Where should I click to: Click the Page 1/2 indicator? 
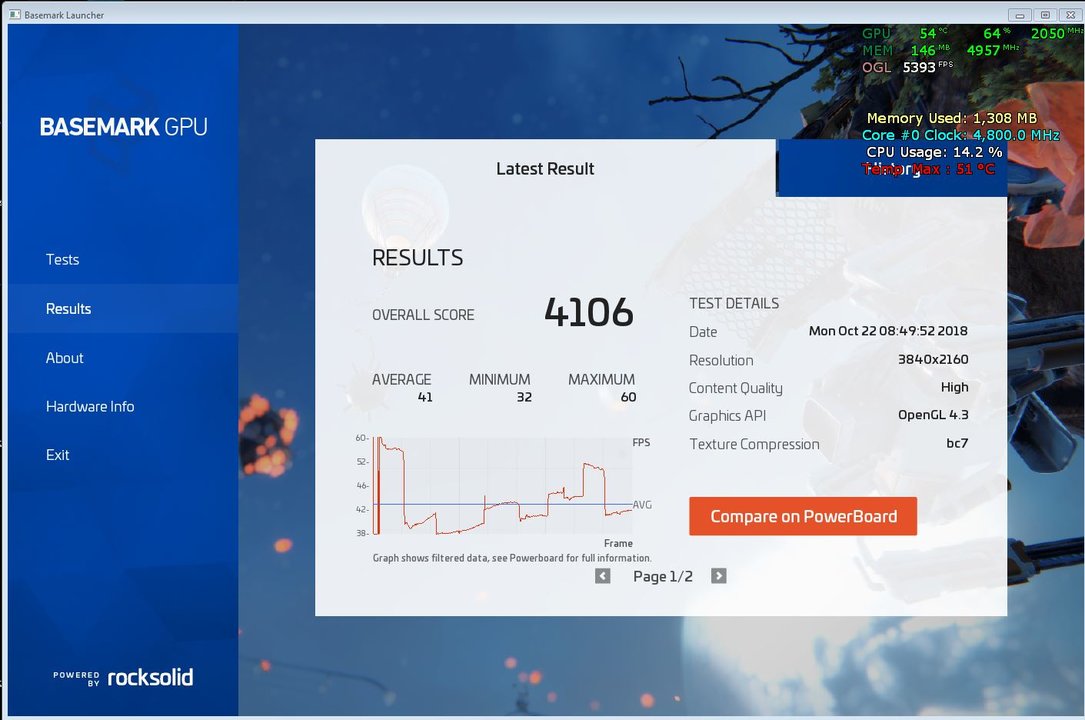click(662, 576)
